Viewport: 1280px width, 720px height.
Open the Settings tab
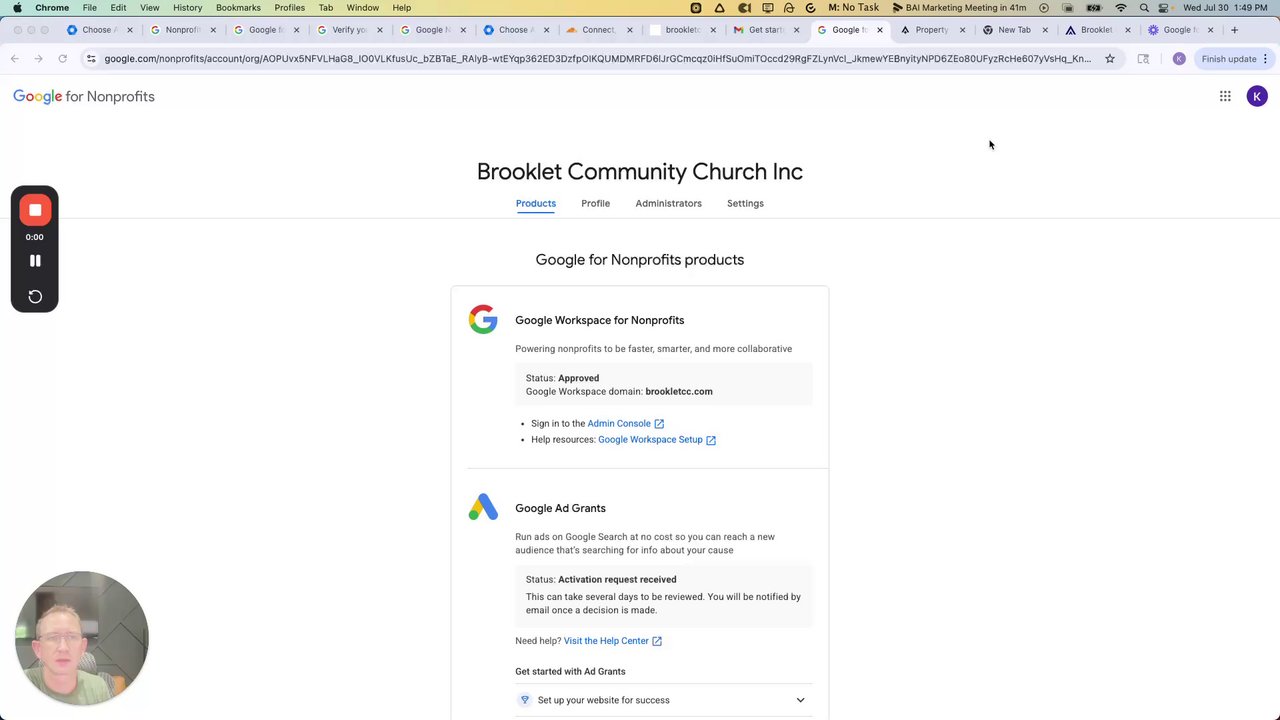pos(745,203)
